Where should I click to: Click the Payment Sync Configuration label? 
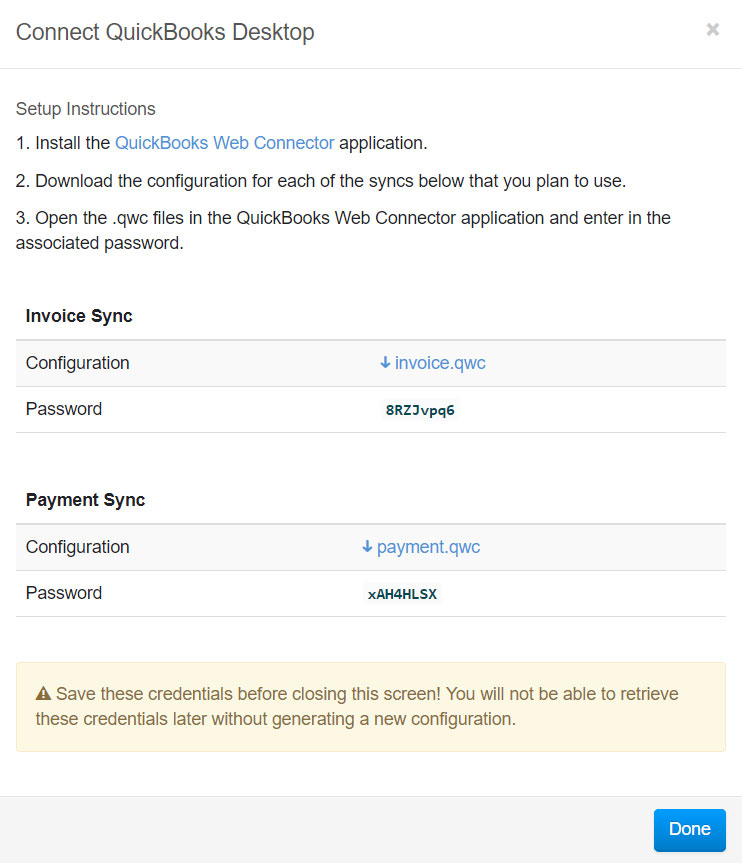pyautogui.click(x=78, y=547)
